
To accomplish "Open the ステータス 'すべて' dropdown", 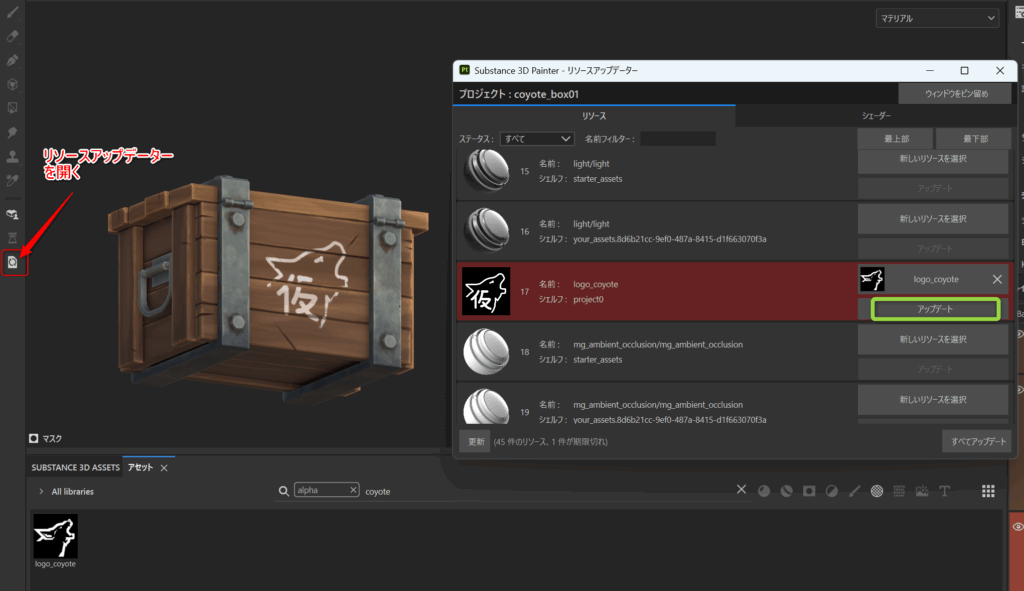I will 537,138.
